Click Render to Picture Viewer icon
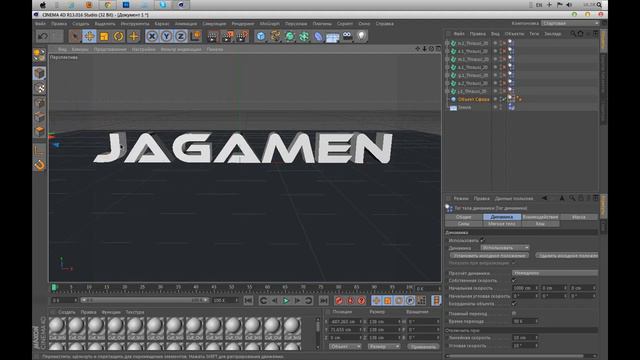The height and width of the screenshot is (360, 640). 228,36
